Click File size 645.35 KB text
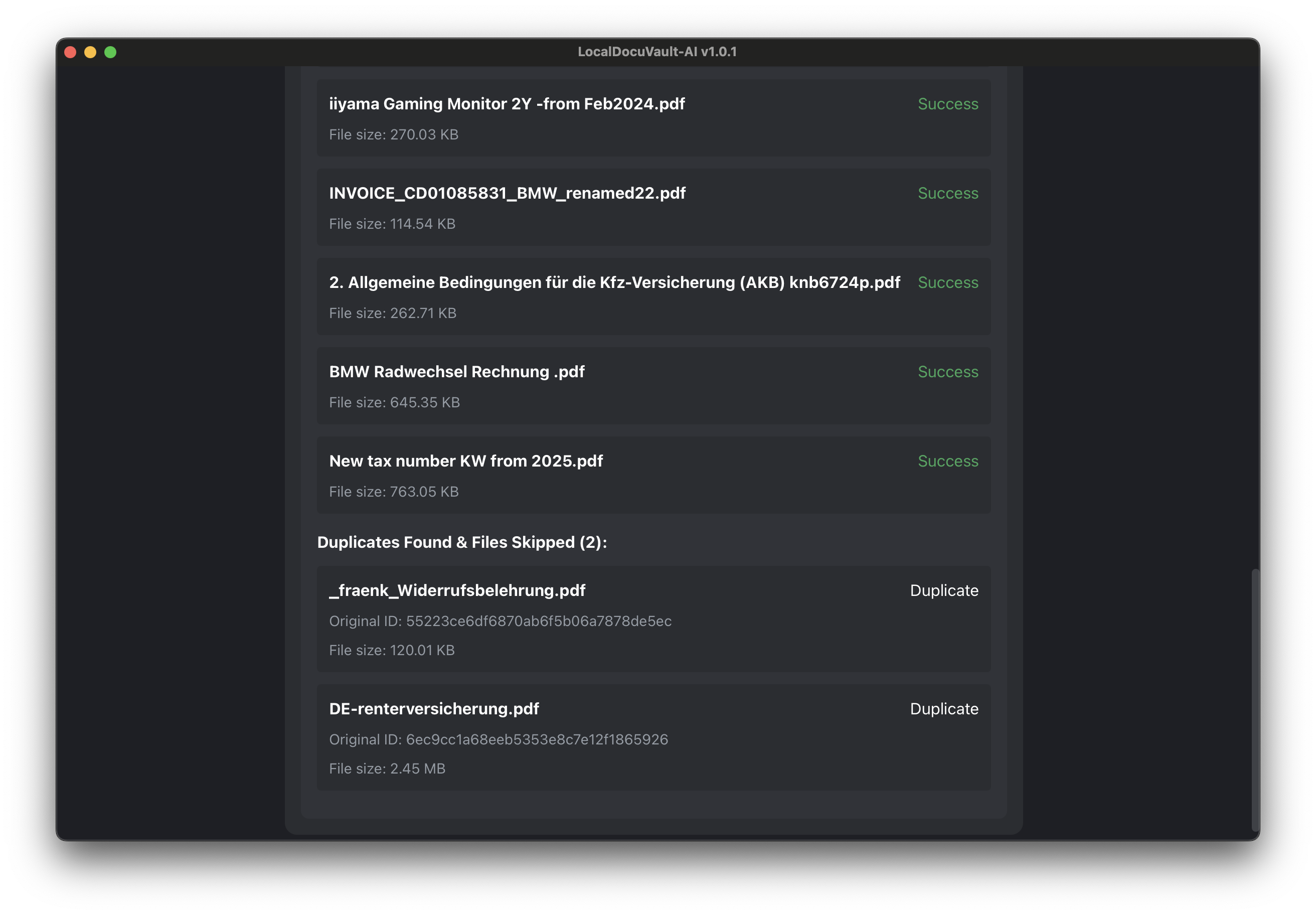This screenshot has width=1316, height=915. 394,402
